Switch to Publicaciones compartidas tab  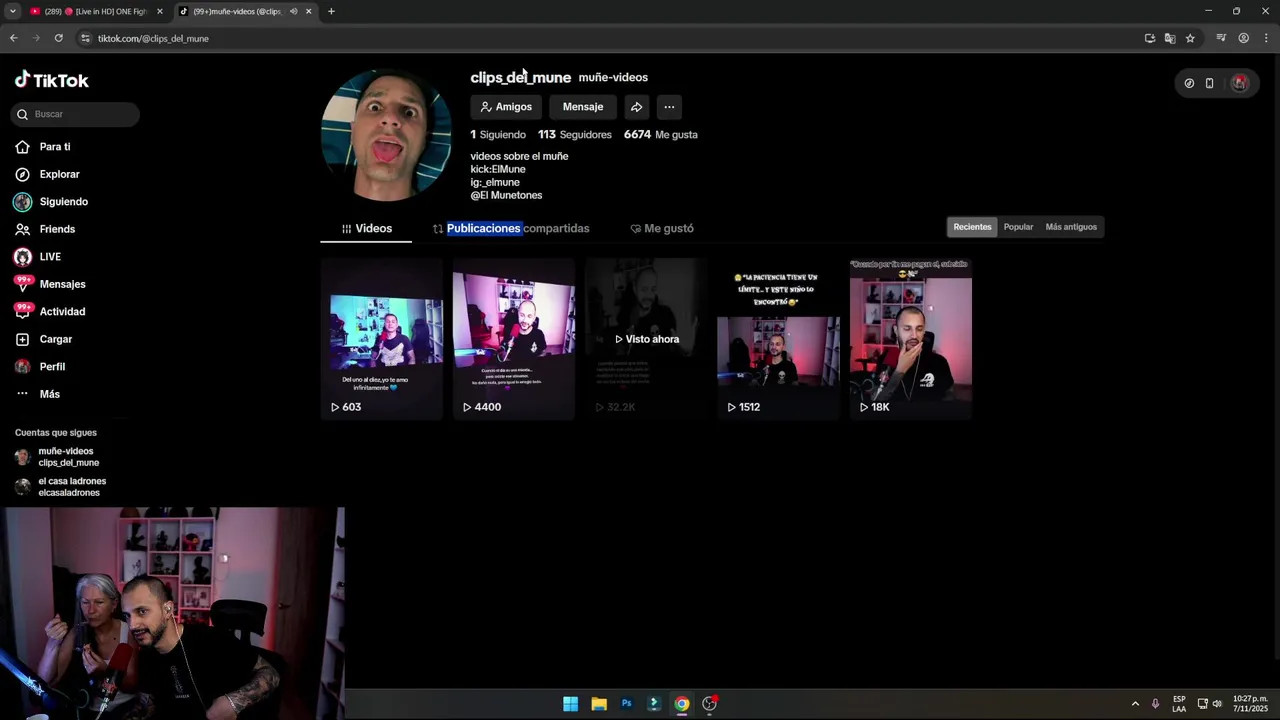(x=511, y=229)
